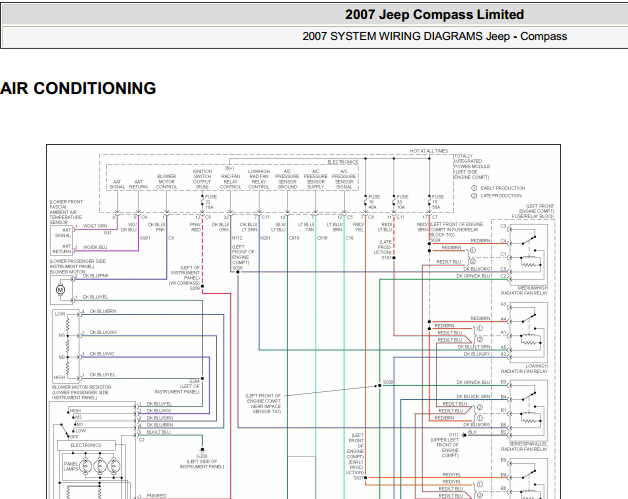Click the 'VIO/LT GRN' wire label
Image resolution: width=628 pixels, height=499 pixels.
[95, 226]
